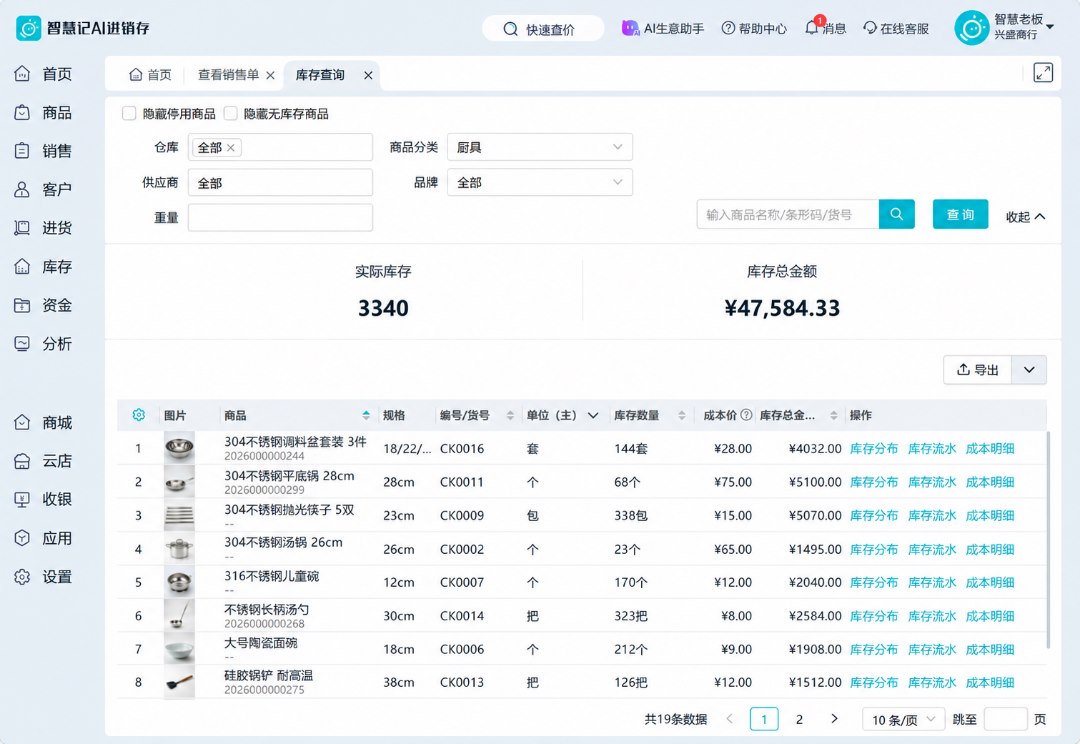Open the 分析 sidebar item
This screenshot has height=744, width=1080.
[x=43, y=344]
